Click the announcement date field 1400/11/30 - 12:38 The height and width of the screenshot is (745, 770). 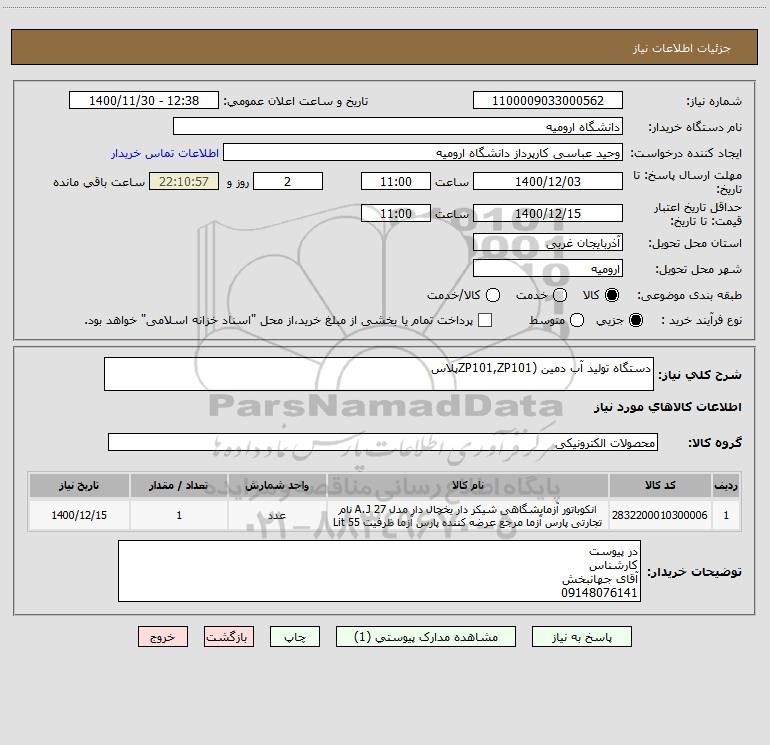pos(144,101)
